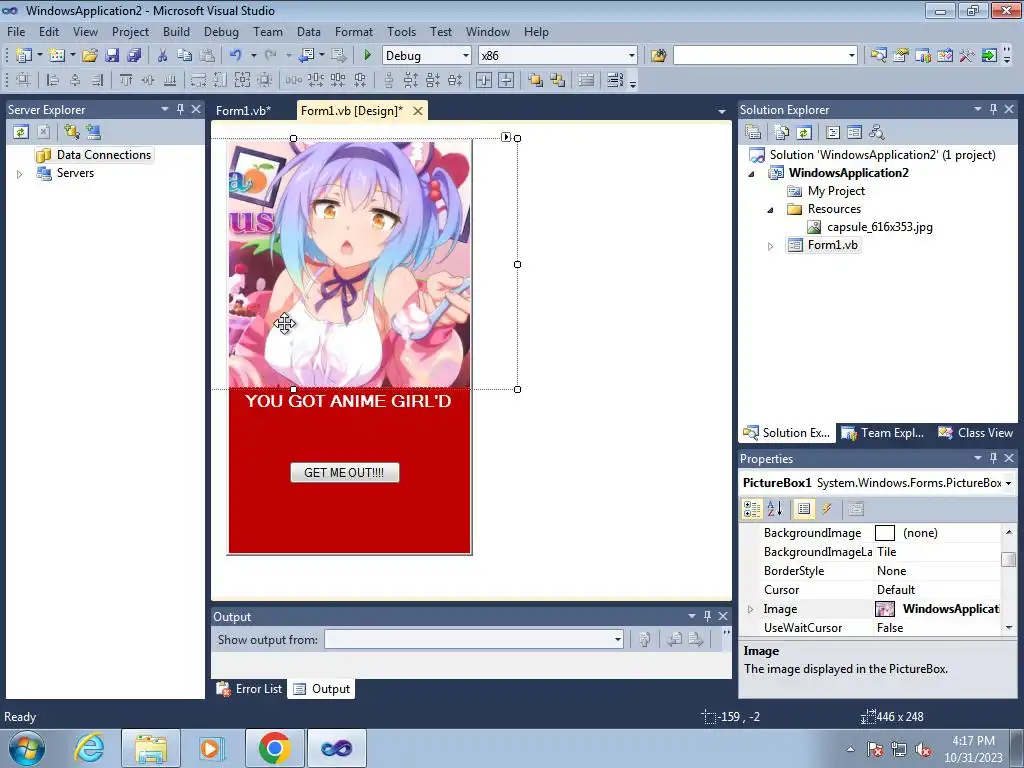The image size is (1024, 768).
Task: Click the Center Vertically layout icon
Action: [x=506, y=80]
